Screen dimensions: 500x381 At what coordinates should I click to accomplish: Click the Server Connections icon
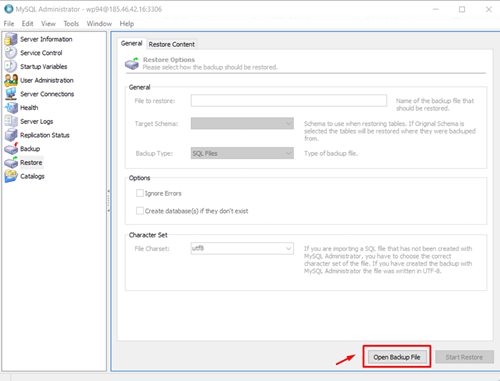(x=11, y=94)
